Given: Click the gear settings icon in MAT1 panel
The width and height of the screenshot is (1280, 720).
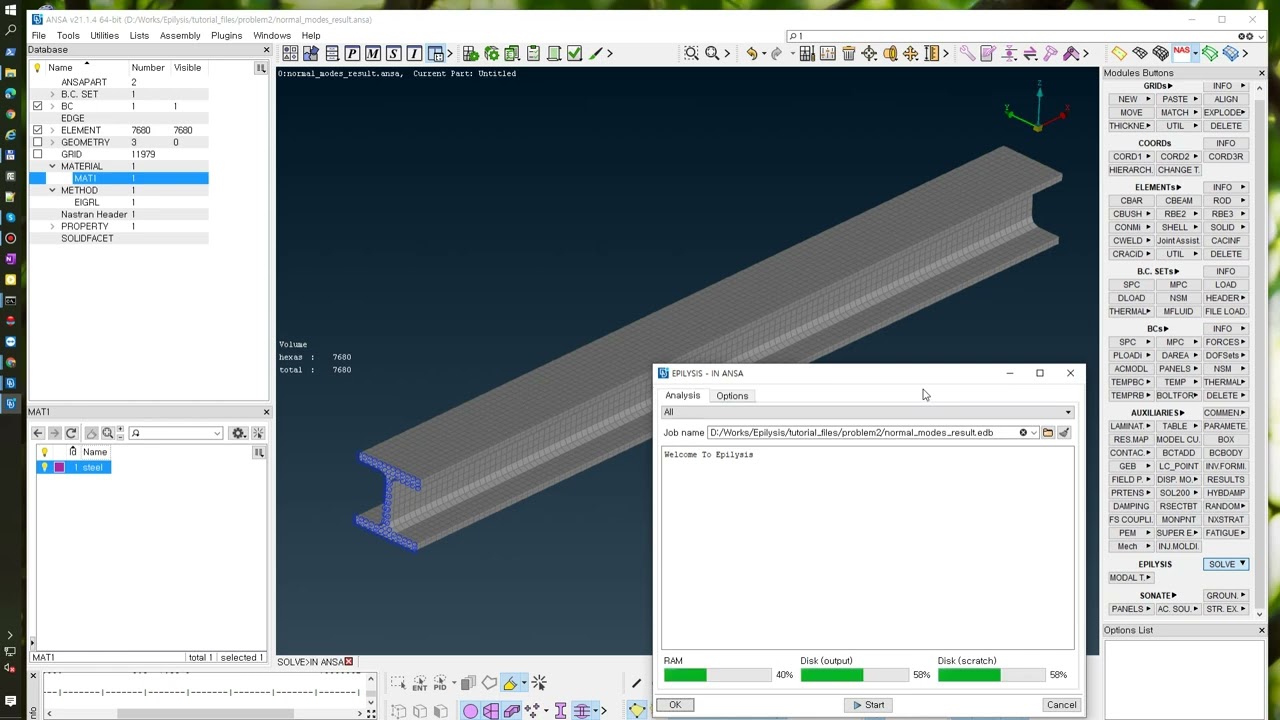Looking at the screenshot, I should pyautogui.click(x=238, y=433).
